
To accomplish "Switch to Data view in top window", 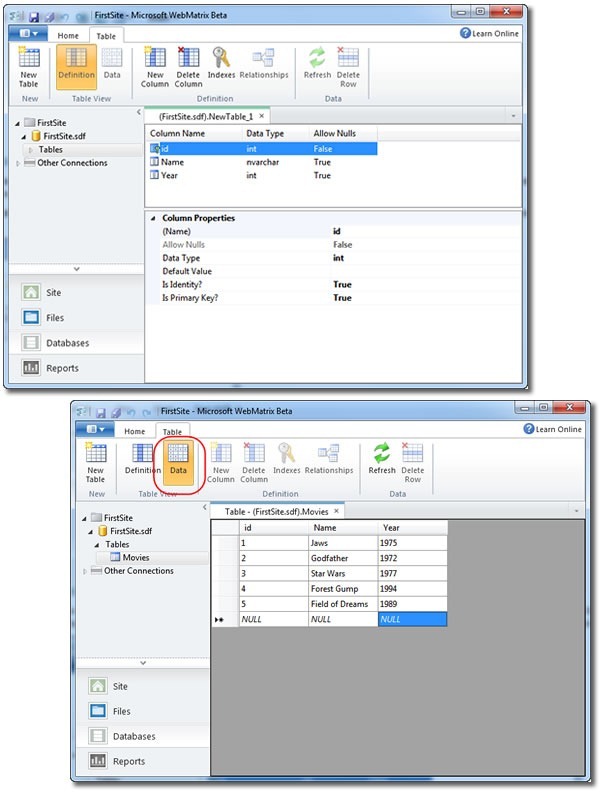I will point(112,64).
